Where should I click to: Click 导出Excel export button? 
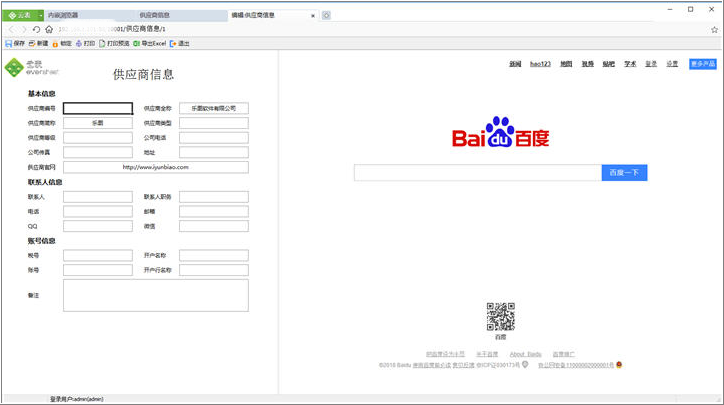pyautogui.click(x=150, y=43)
